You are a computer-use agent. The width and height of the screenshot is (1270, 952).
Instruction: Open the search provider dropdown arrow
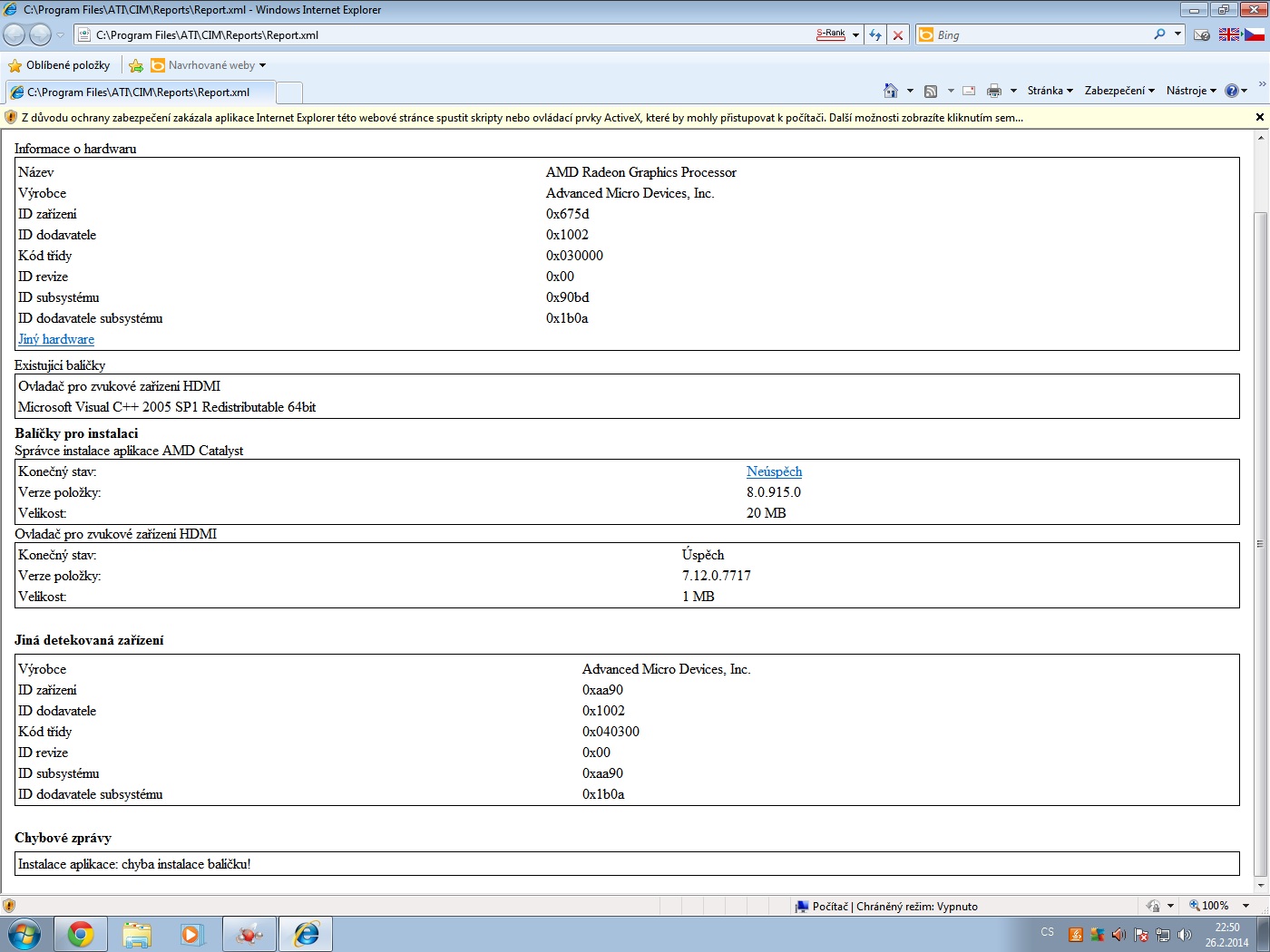pos(1177,34)
